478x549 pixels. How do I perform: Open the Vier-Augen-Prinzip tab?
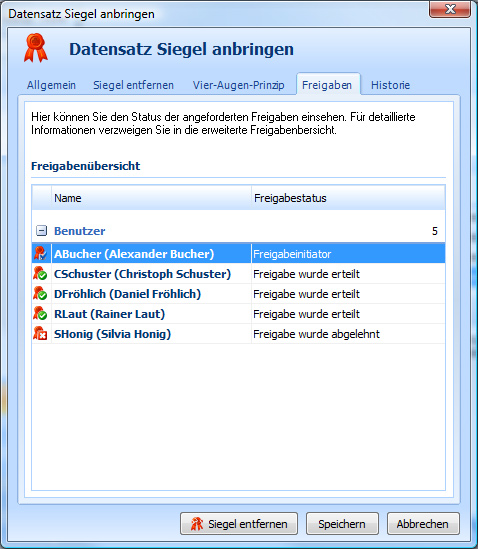coord(238,85)
